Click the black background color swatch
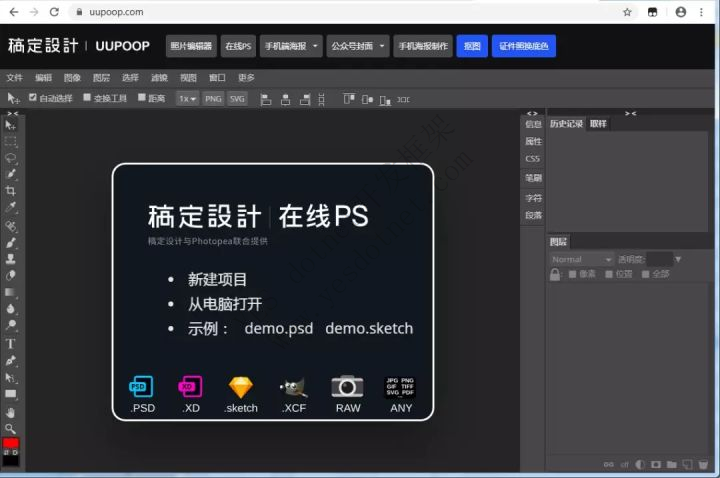 11,460
